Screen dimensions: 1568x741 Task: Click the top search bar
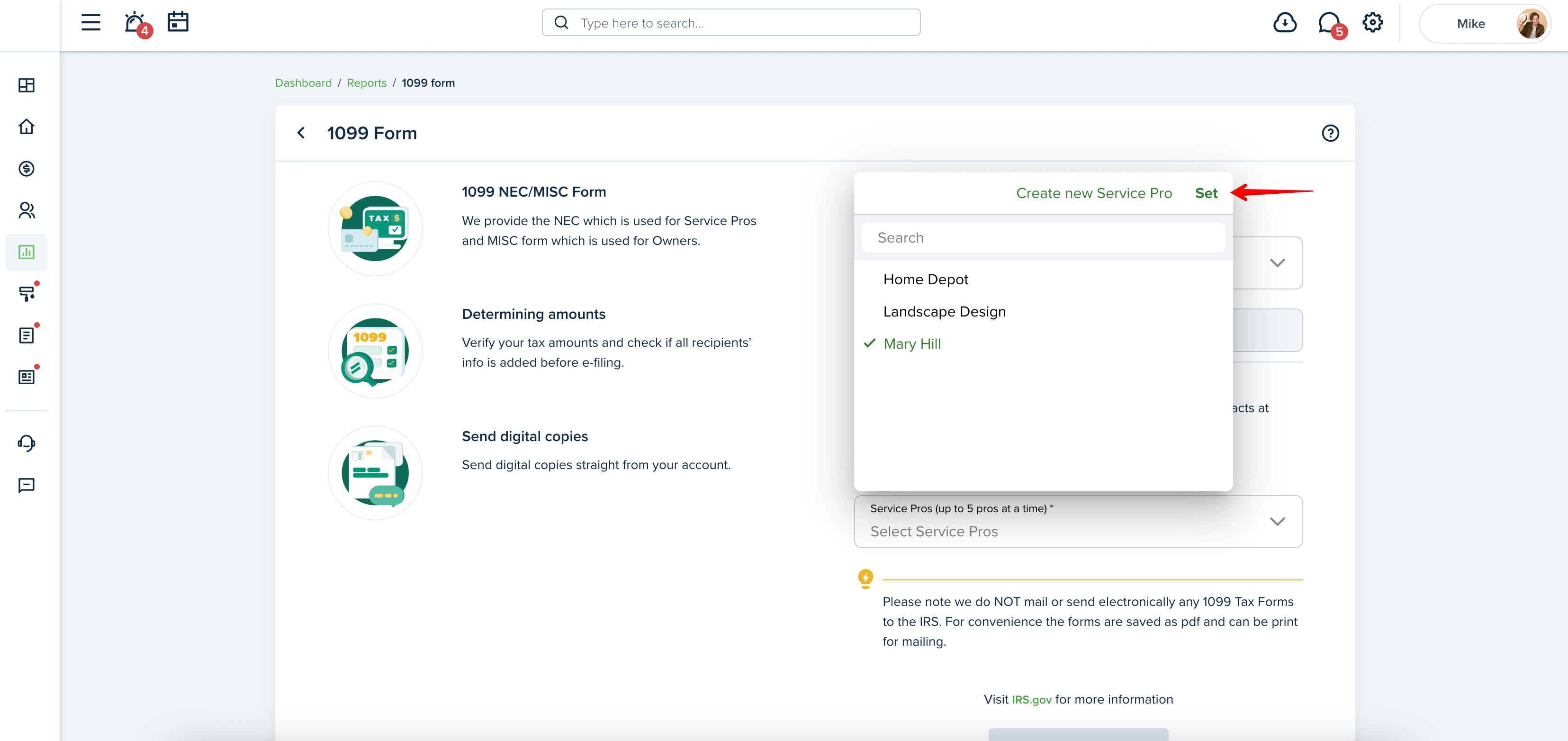[731, 23]
